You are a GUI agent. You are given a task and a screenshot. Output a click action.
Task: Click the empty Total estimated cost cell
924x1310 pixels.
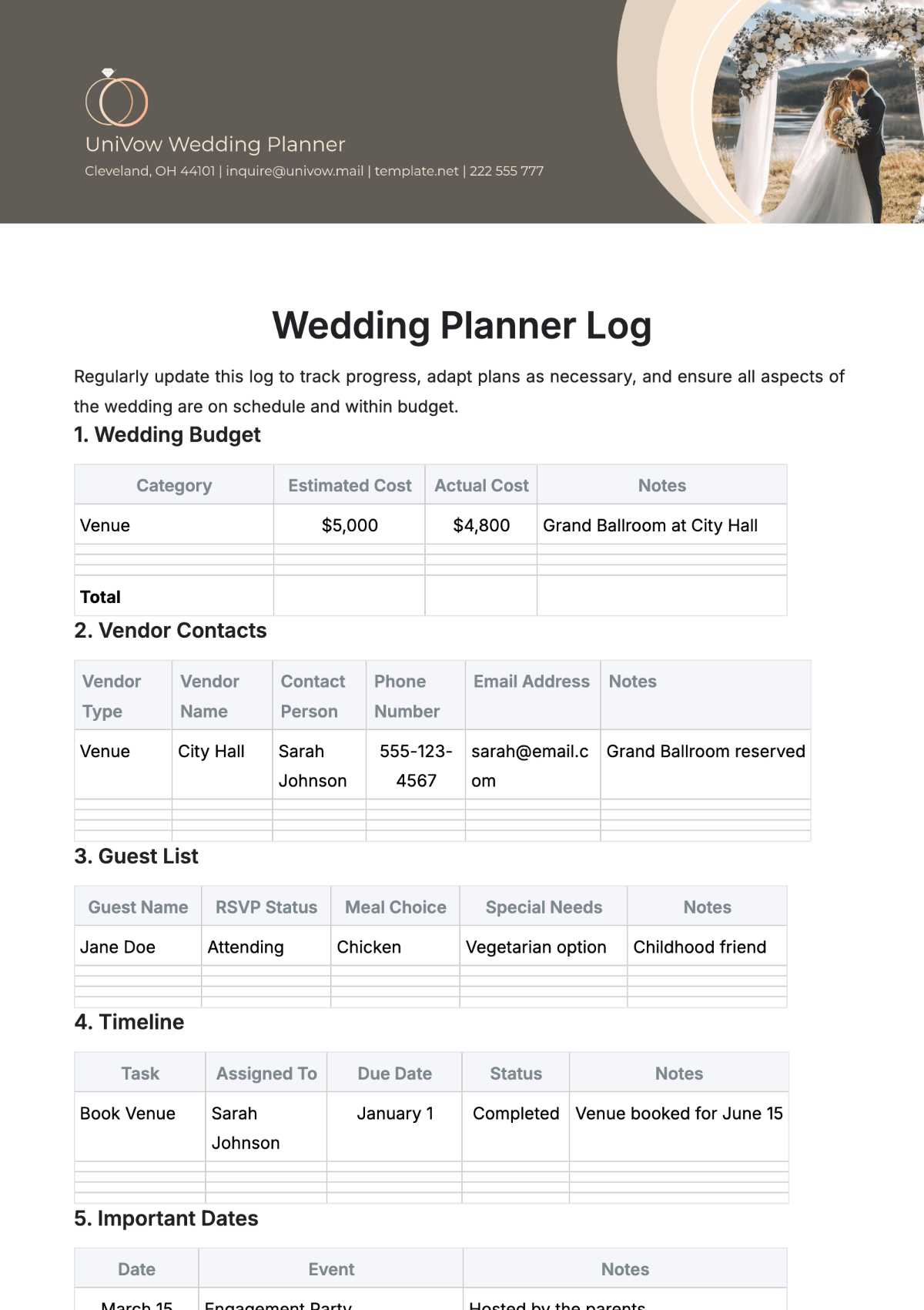tap(350, 596)
